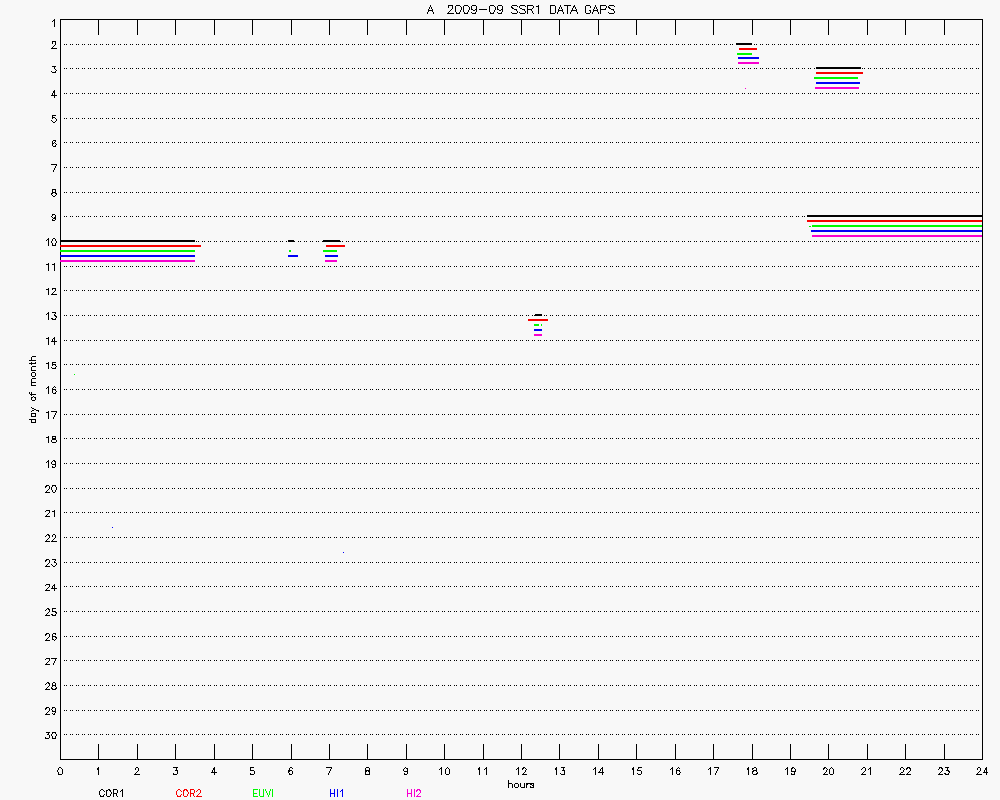
Task: Select the magenta HI2 legend label
Action: click(413, 793)
